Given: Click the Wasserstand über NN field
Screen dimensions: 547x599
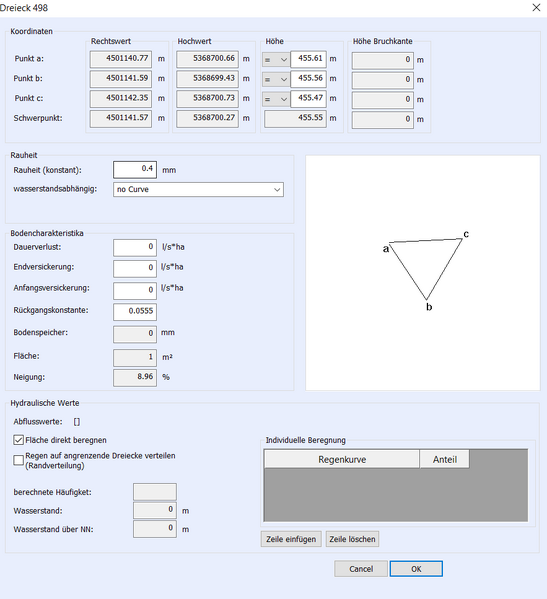Looking at the screenshot, I should click(x=155, y=529).
